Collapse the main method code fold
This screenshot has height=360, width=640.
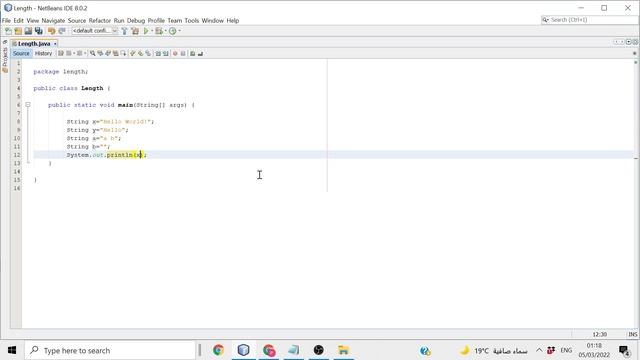pos(28,105)
